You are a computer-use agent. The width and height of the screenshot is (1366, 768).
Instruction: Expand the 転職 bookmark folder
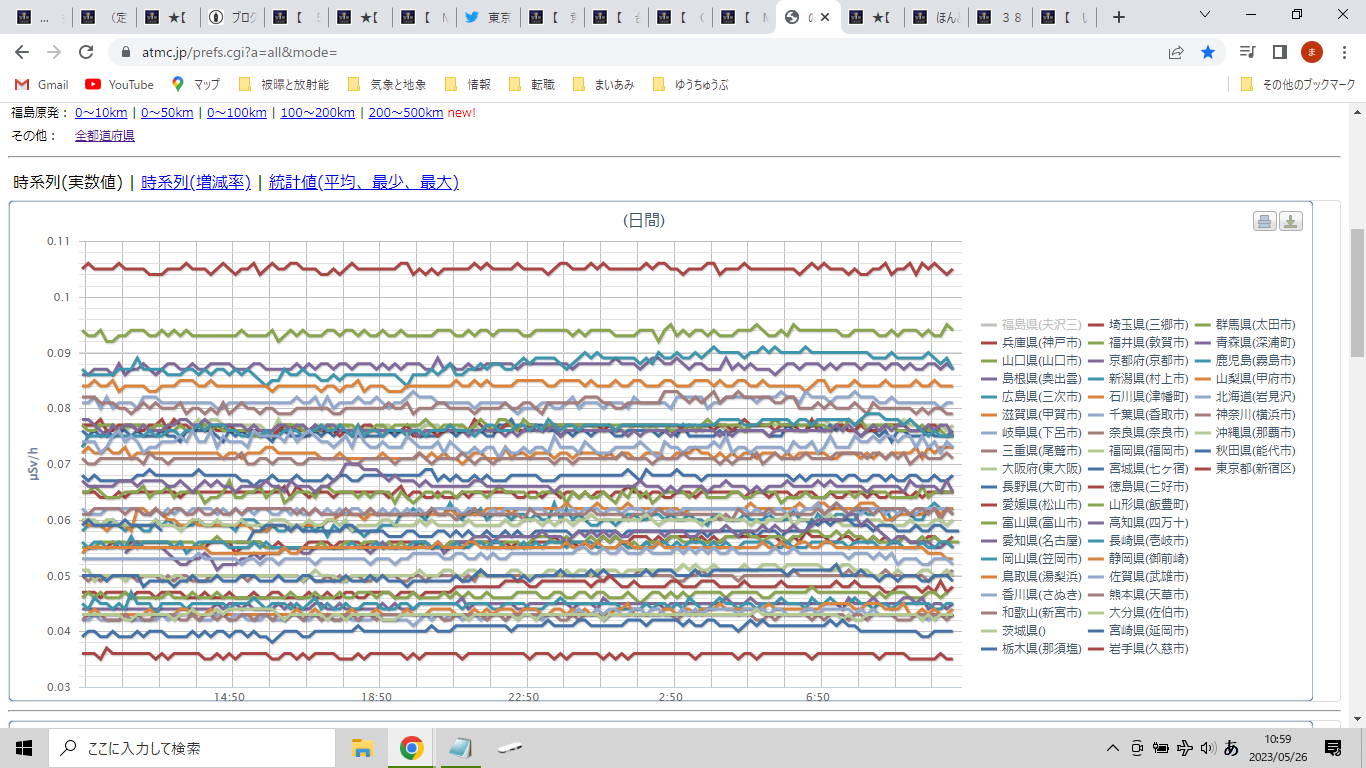click(532, 85)
